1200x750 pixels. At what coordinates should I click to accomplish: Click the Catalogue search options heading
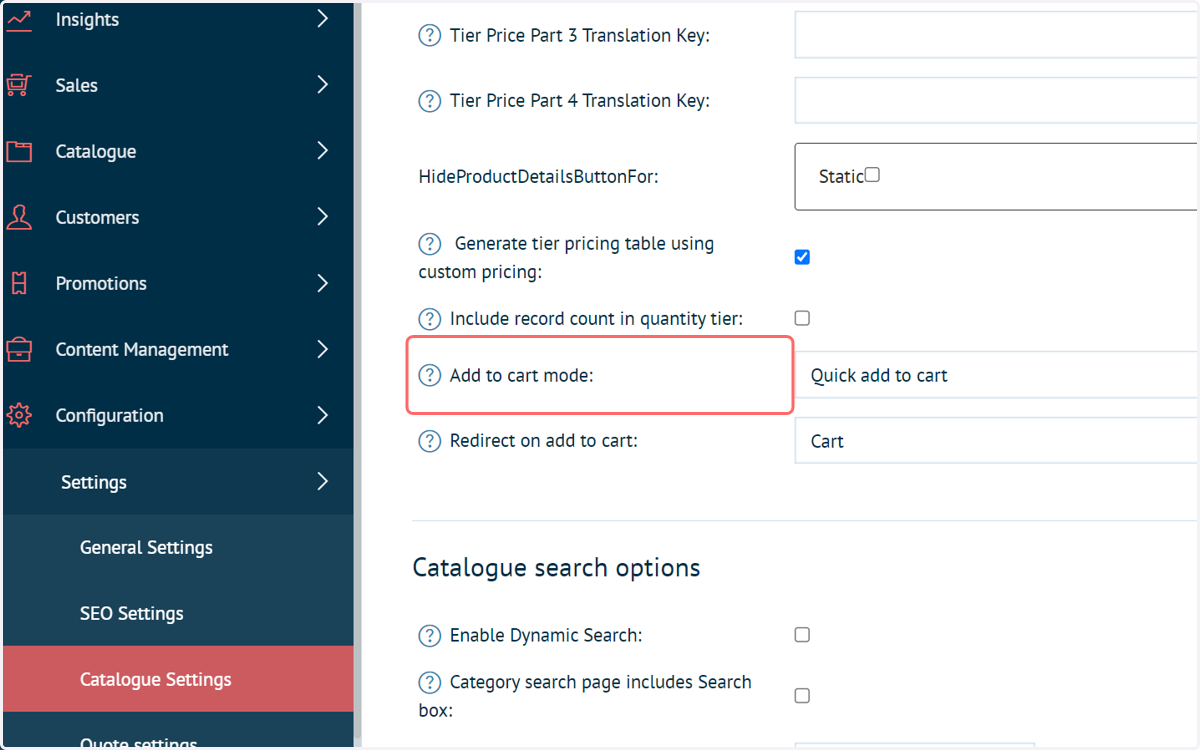pos(556,568)
